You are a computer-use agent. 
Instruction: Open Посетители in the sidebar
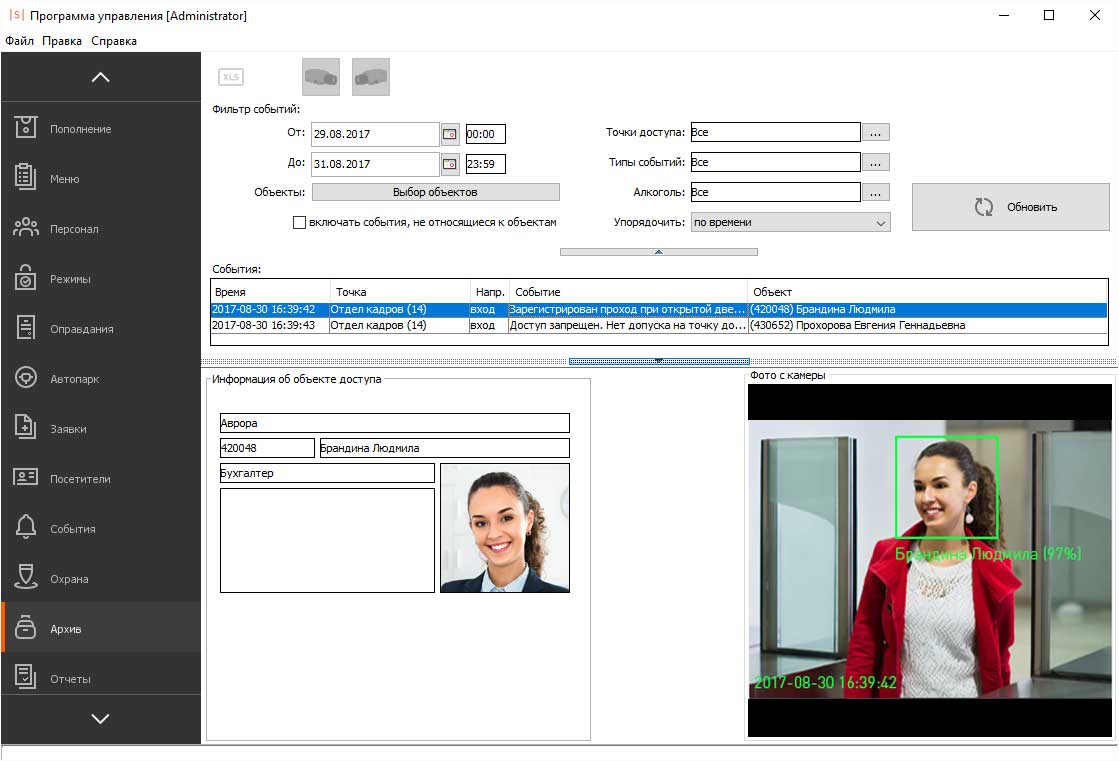pyautogui.click(x=100, y=479)
